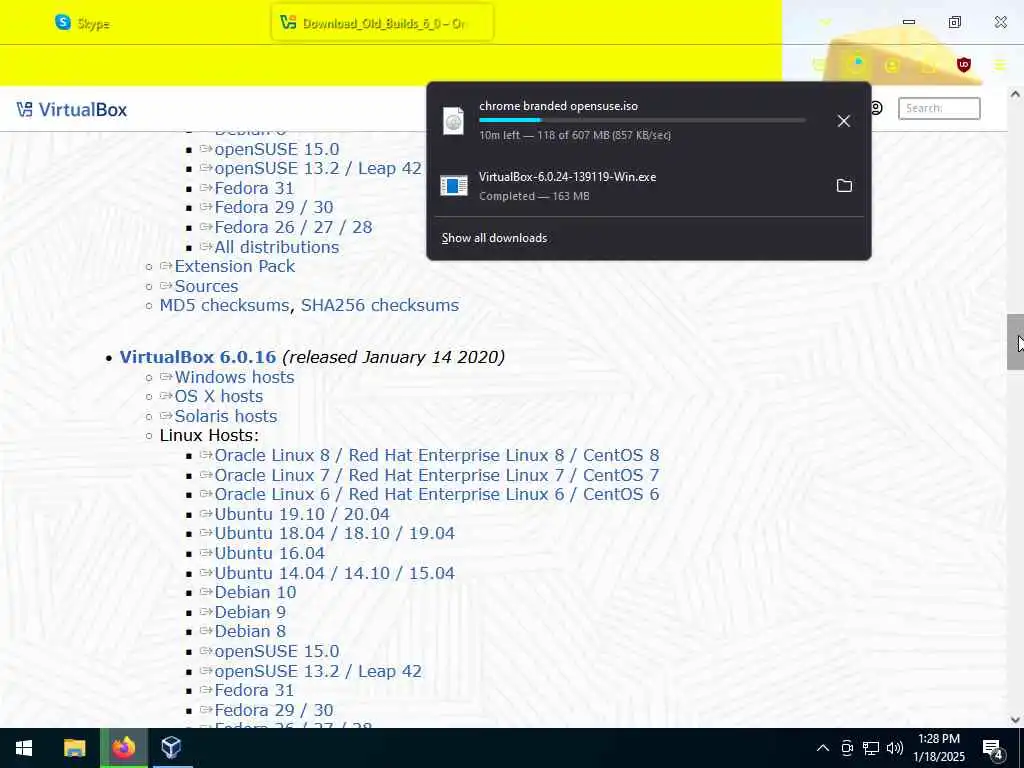Cancel the chrome branded opensuse.iso download
The width and height of the screenshot is (1024, 768).
(x=843, y=121)
